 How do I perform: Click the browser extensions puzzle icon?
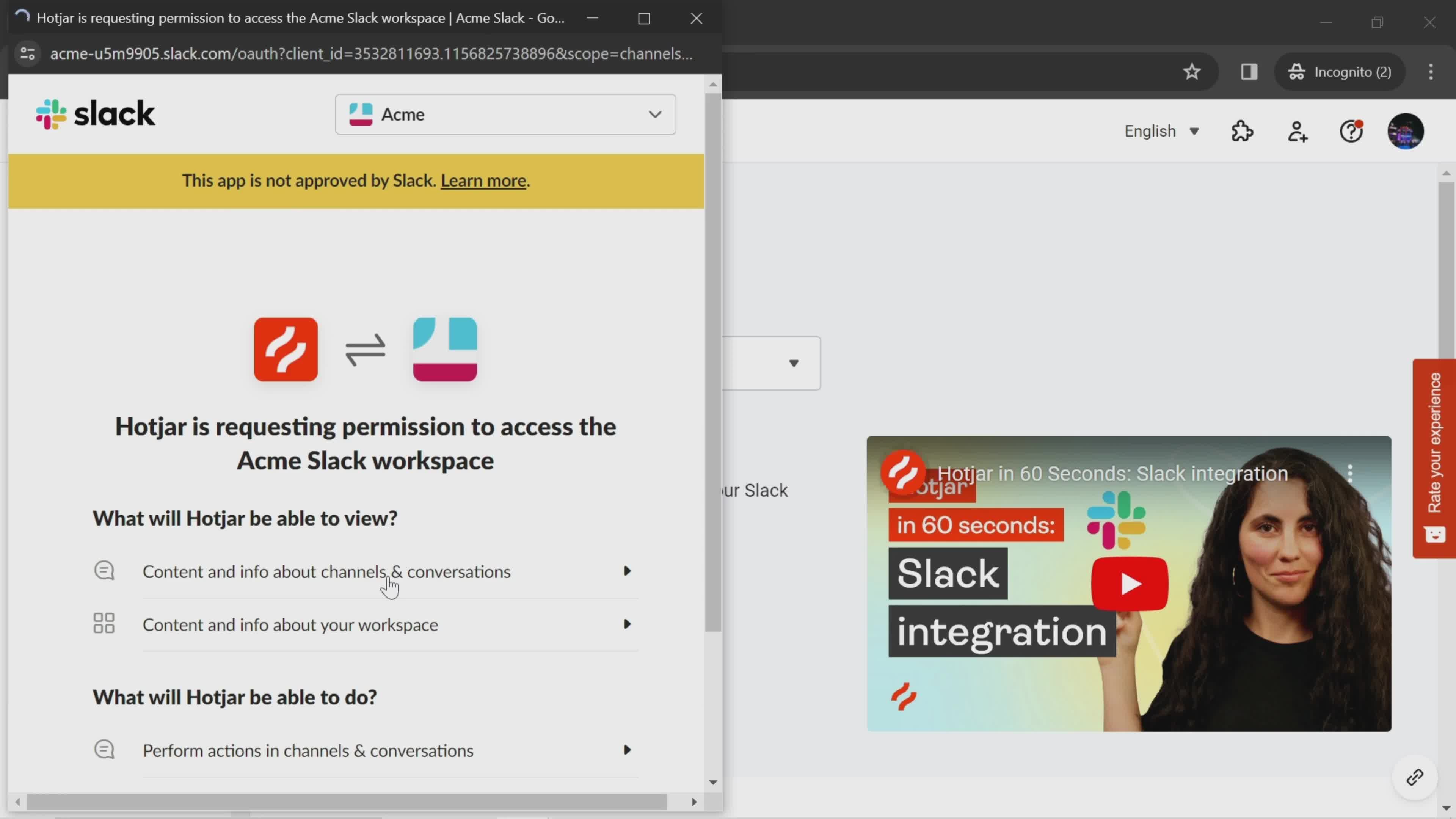1243,131
